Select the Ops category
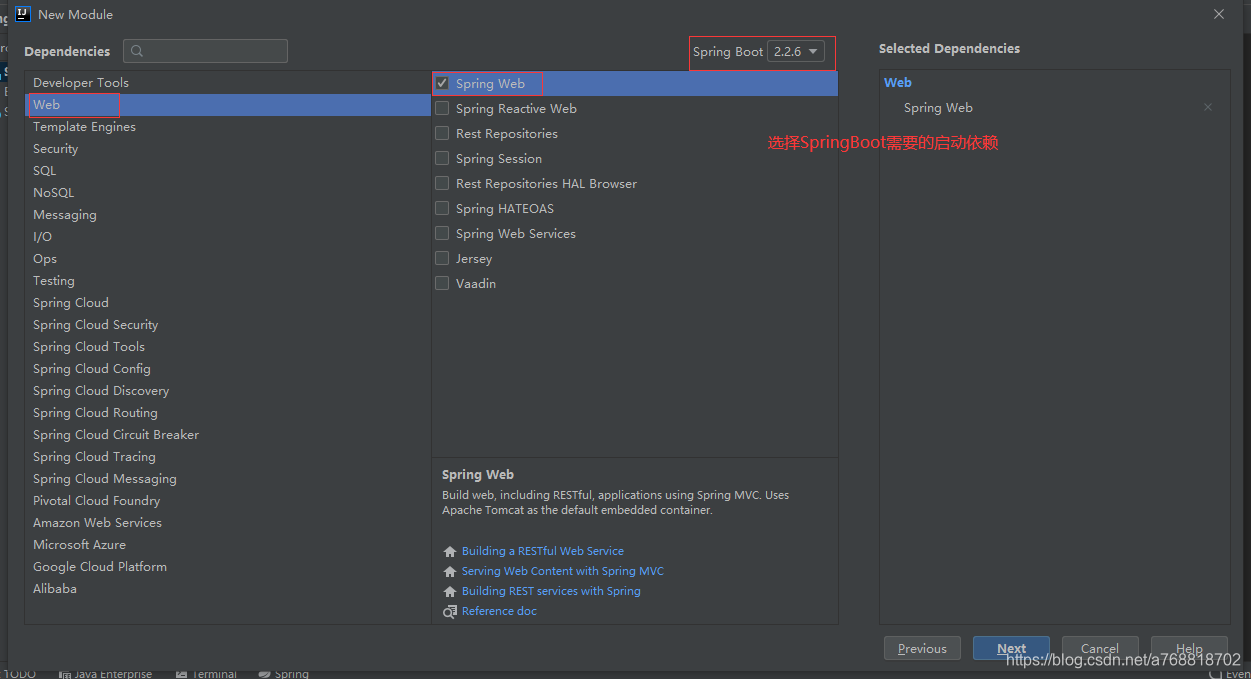 coord(228,259)
